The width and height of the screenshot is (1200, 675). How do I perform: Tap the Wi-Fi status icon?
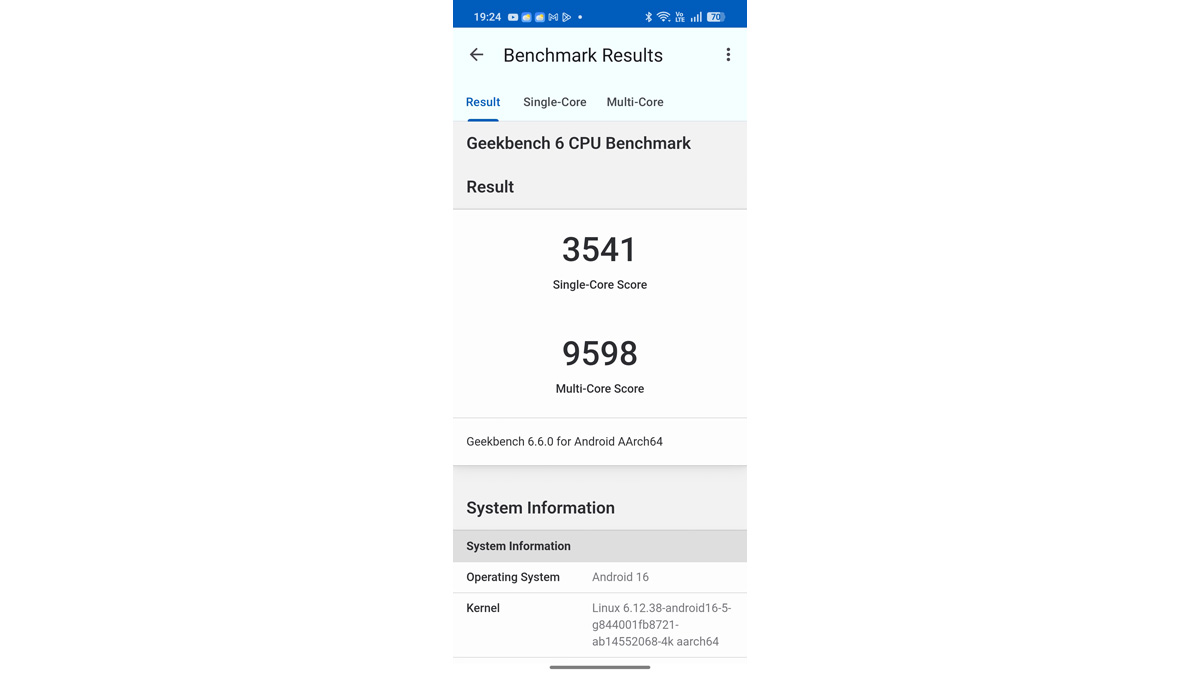(663, 17)
